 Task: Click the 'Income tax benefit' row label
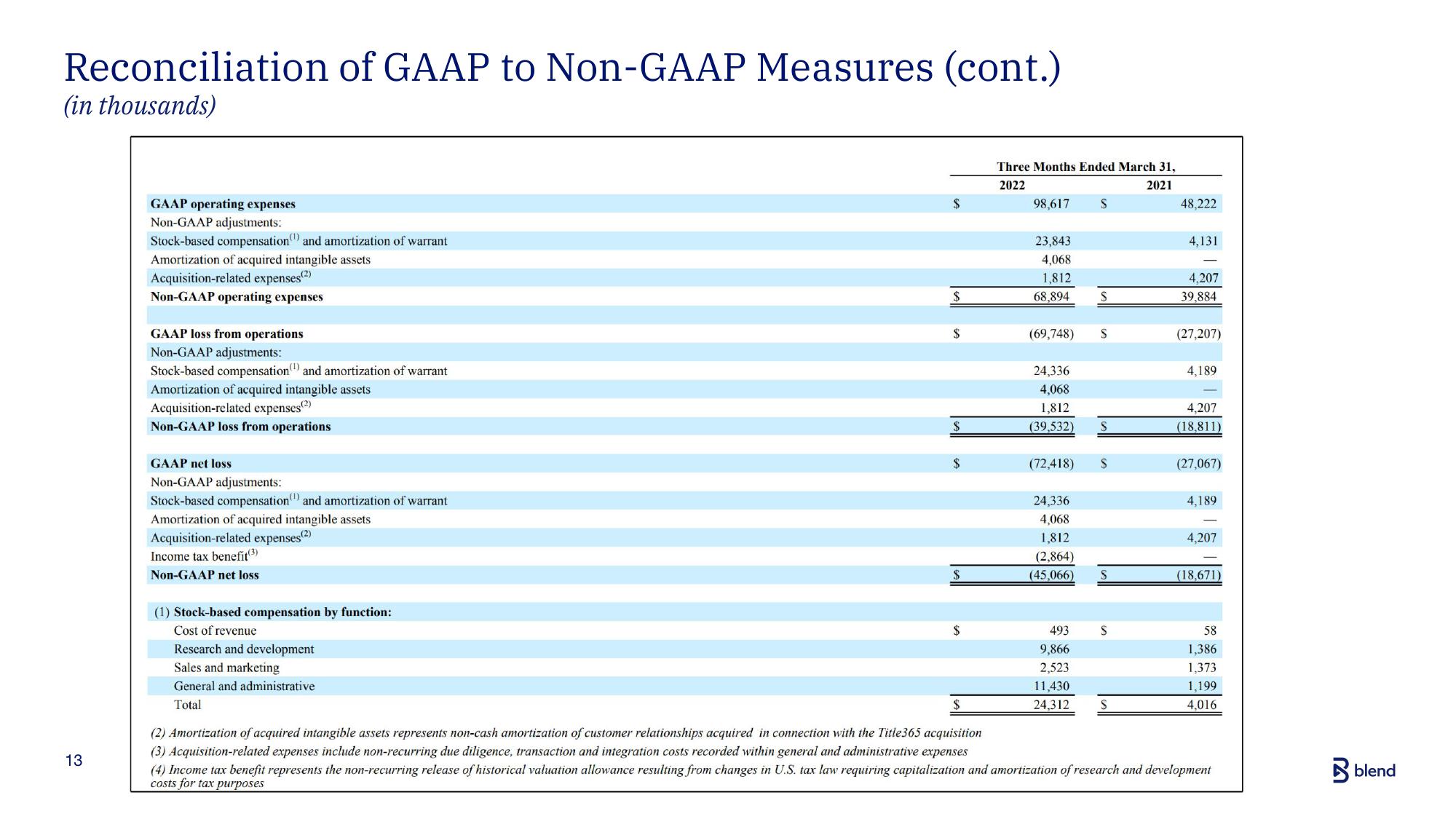point(204,556)
